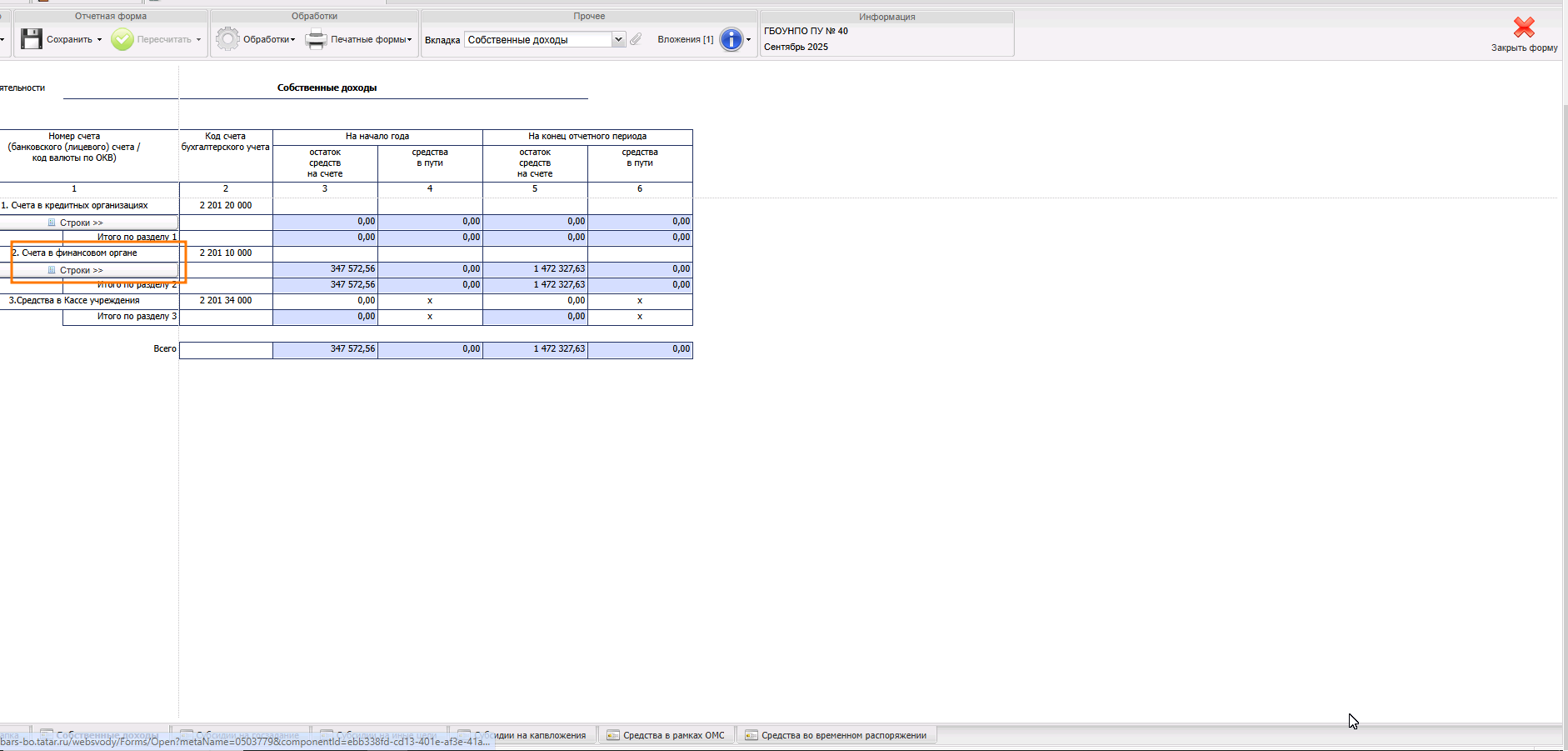
Task: Select the organization name ГБОУНПО ПУ № 40
Action: coord(806,31)
